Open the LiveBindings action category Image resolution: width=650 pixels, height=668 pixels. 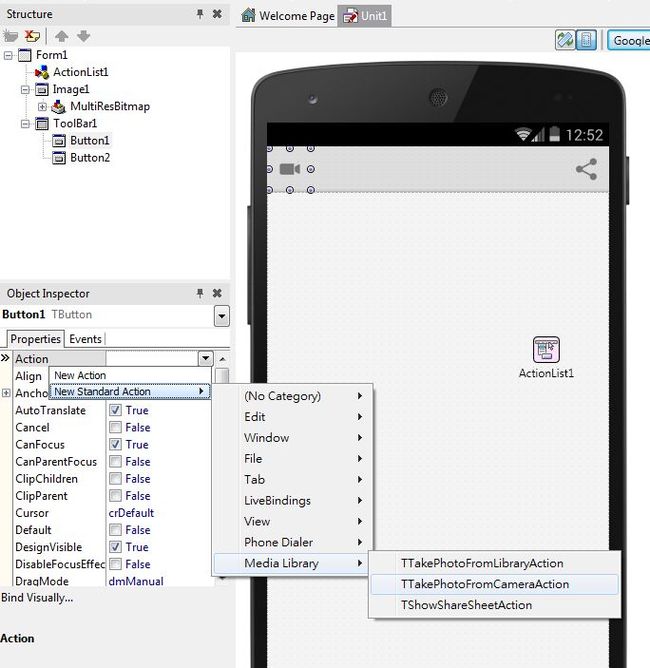[x=292, y=500]
